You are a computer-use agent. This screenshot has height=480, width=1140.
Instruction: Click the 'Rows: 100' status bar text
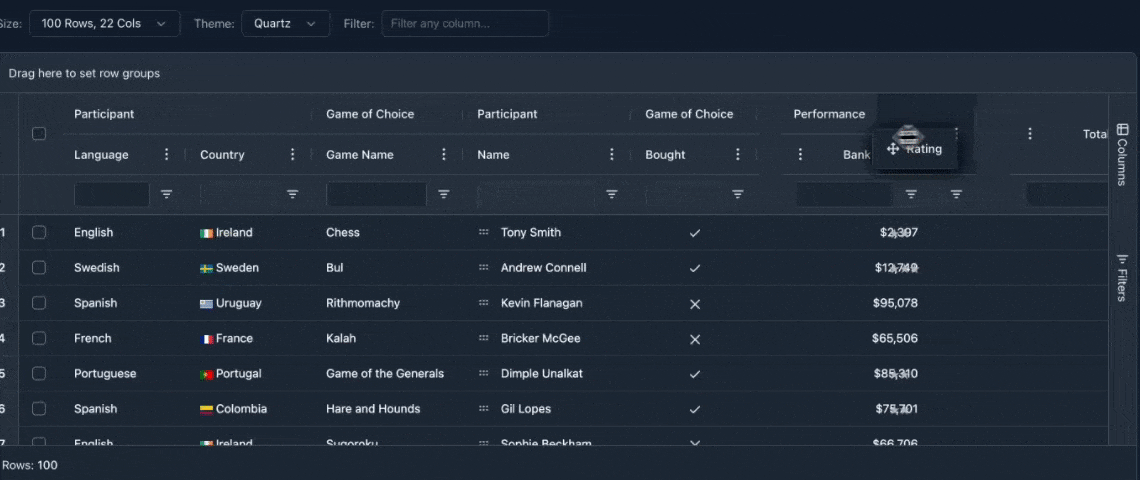pyautogui.click(x=30, y=465)
